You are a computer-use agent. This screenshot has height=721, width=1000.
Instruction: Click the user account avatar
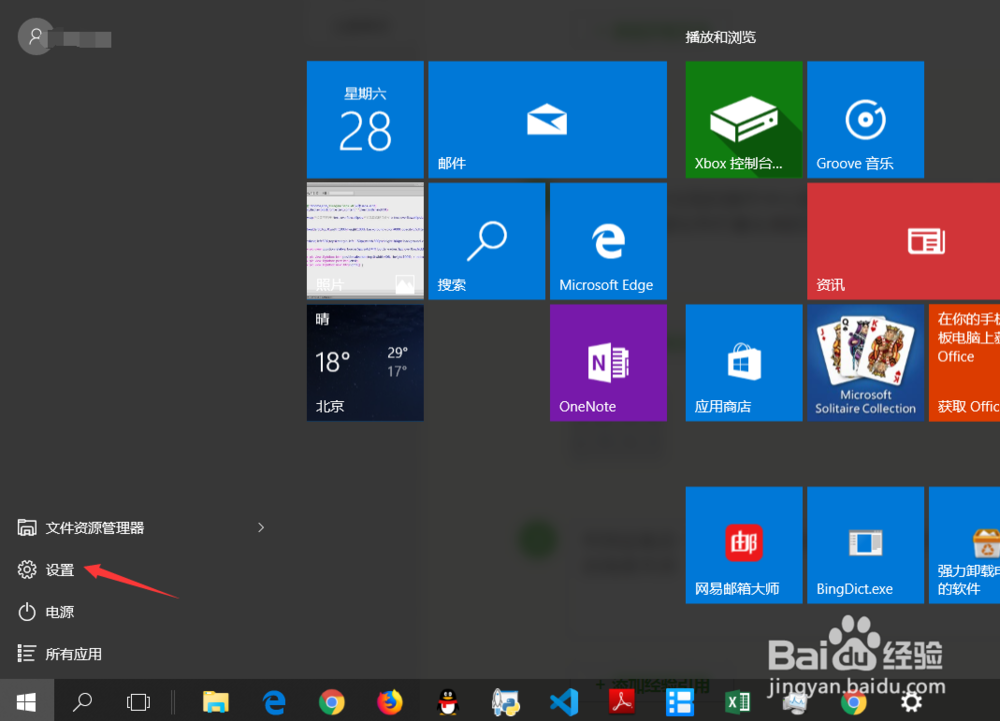[36, 36]
